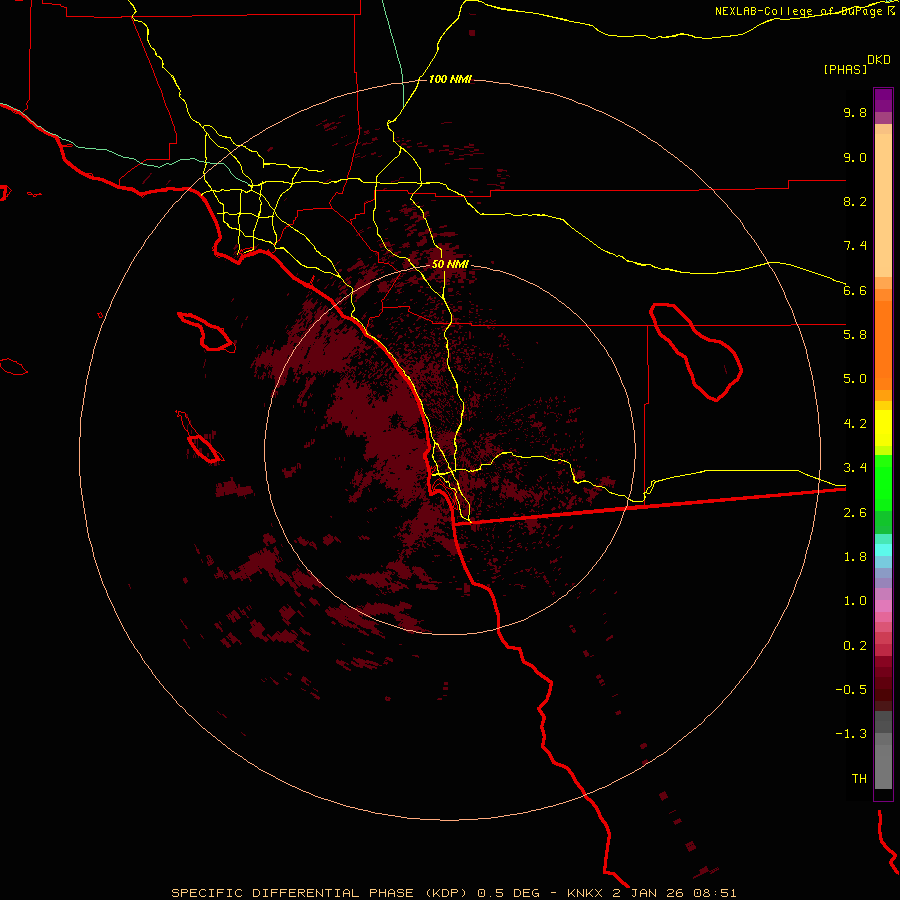Click the 50 NMI range ring label

[x=450, y=264]
